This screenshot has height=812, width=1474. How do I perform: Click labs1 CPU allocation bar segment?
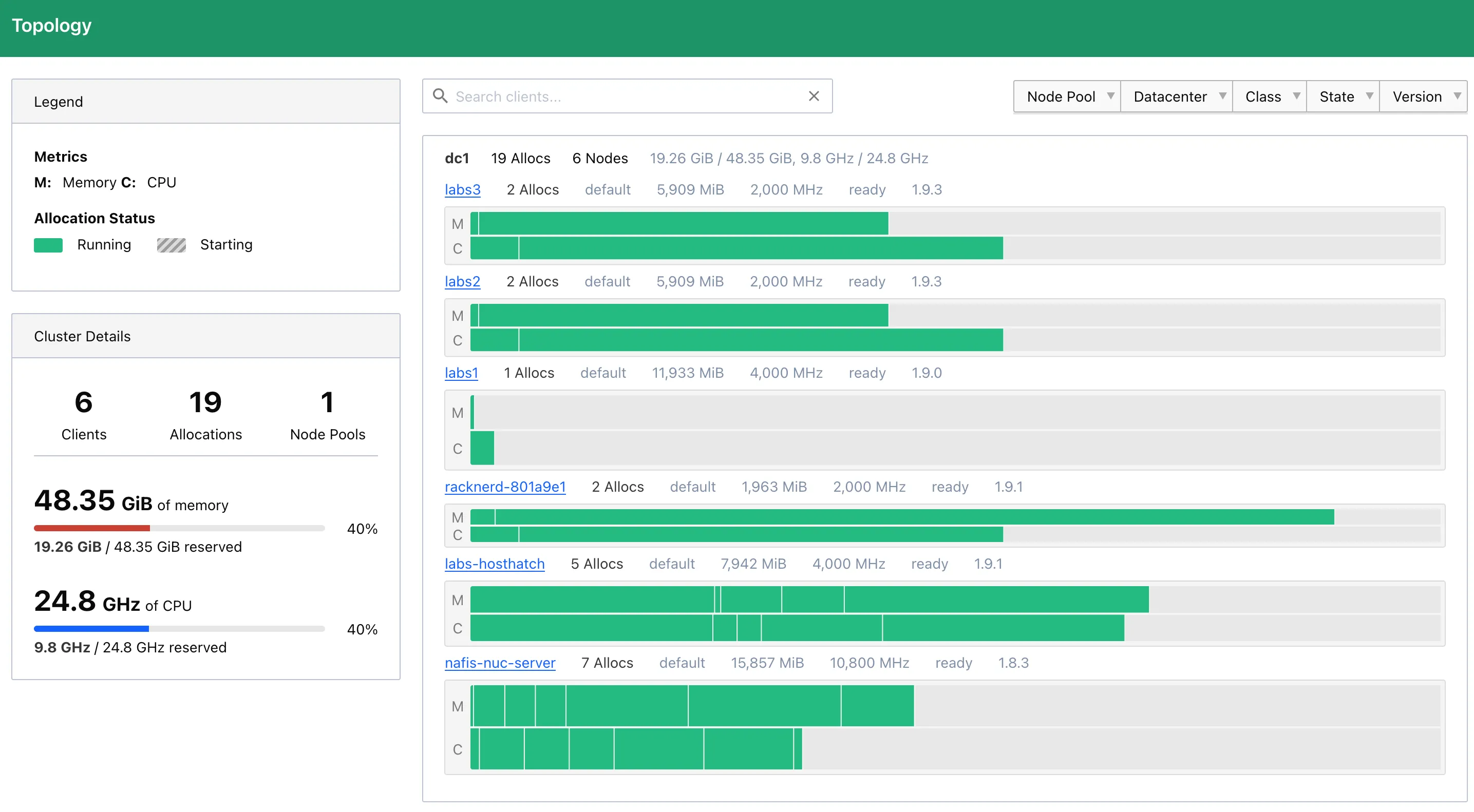[482, 448]
